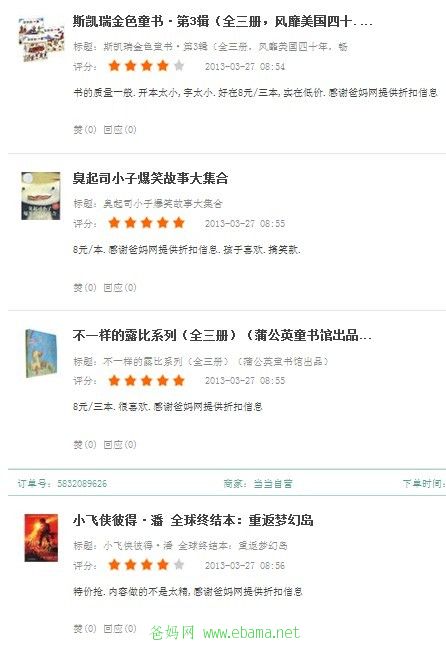Open the 斯凯瑞金色童书 book cover thumbnail
446x645 pixels.
coord(41,39)
